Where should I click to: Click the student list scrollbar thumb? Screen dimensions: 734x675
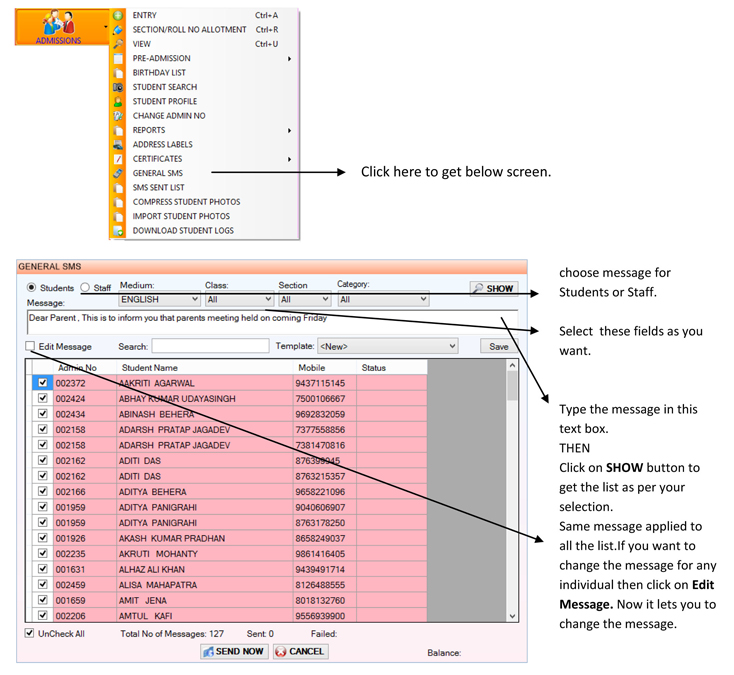pos(513,386)
